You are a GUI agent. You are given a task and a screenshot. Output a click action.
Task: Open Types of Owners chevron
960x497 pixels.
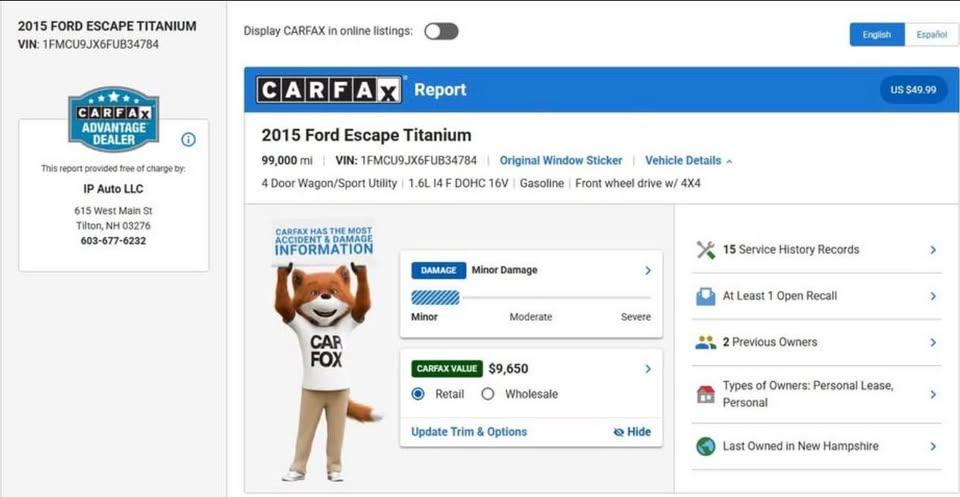pos(933,394)
